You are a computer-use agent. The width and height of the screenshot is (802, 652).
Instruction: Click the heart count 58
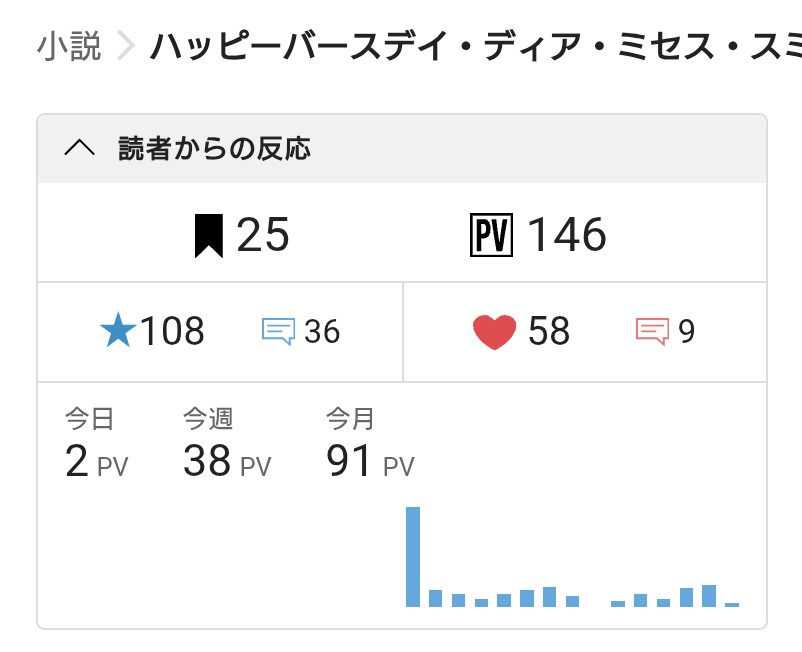pyautogui.click(x=549, y=331)
